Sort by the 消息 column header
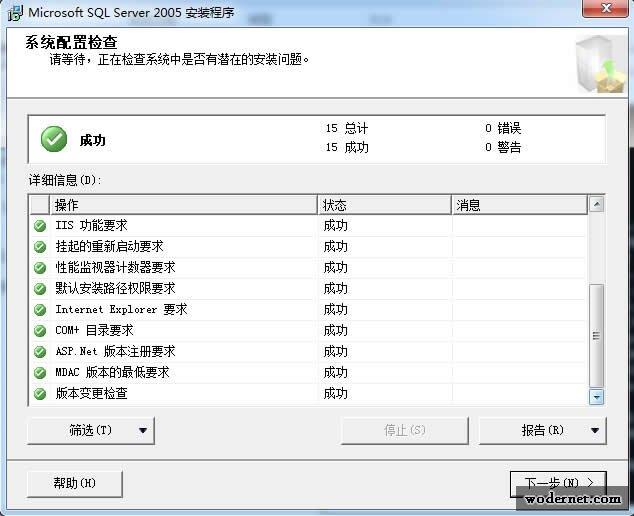 (520, 205)
